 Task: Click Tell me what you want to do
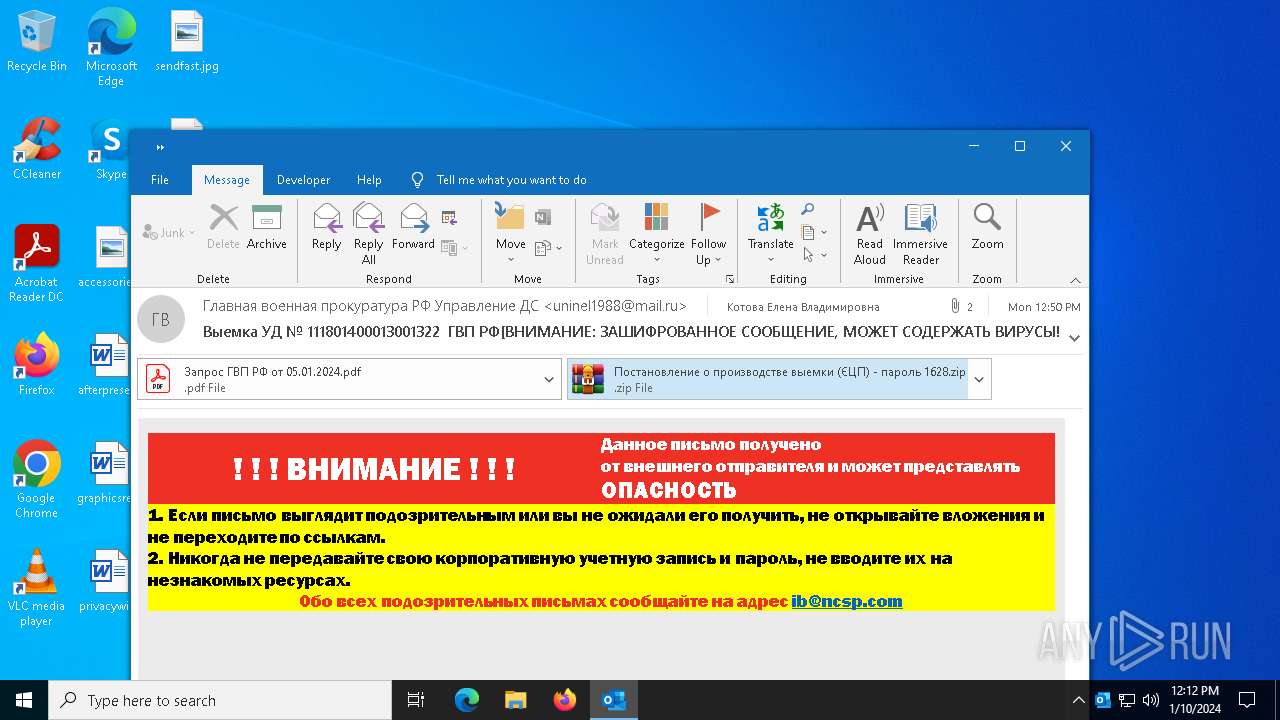click(x=511, y=180)
